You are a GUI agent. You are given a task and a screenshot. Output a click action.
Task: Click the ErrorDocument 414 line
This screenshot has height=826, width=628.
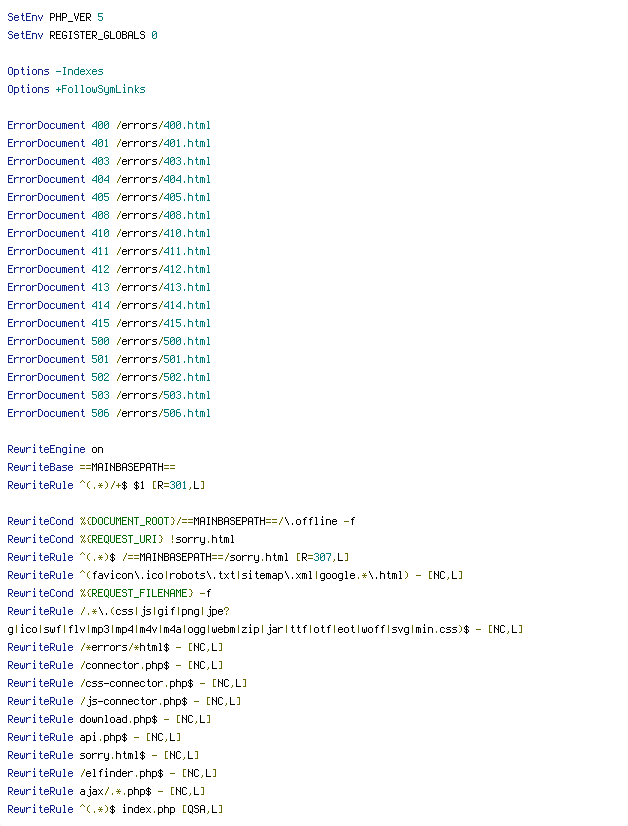(x=109, y=305)
